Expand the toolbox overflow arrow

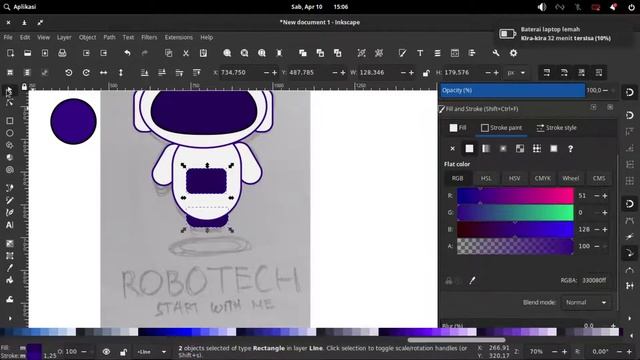coord(10,319)
